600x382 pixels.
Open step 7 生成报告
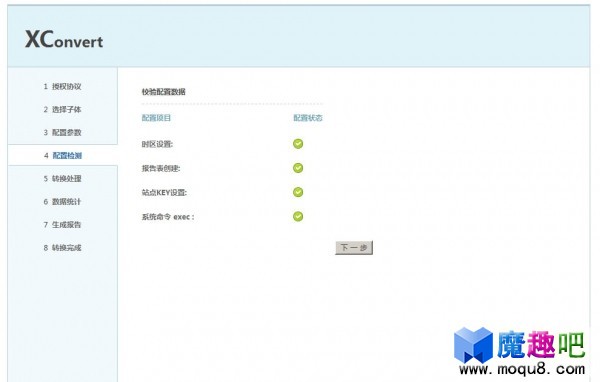click(x=62, y=225)
